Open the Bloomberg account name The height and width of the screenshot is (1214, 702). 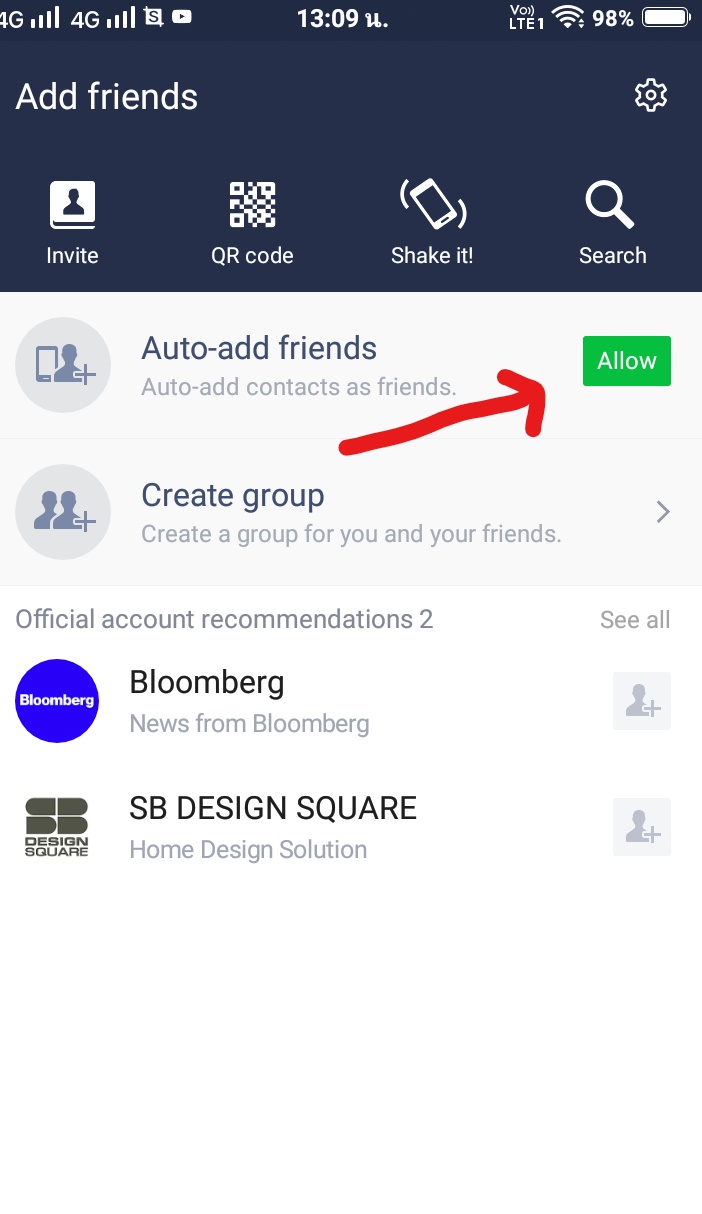point(207,683)
